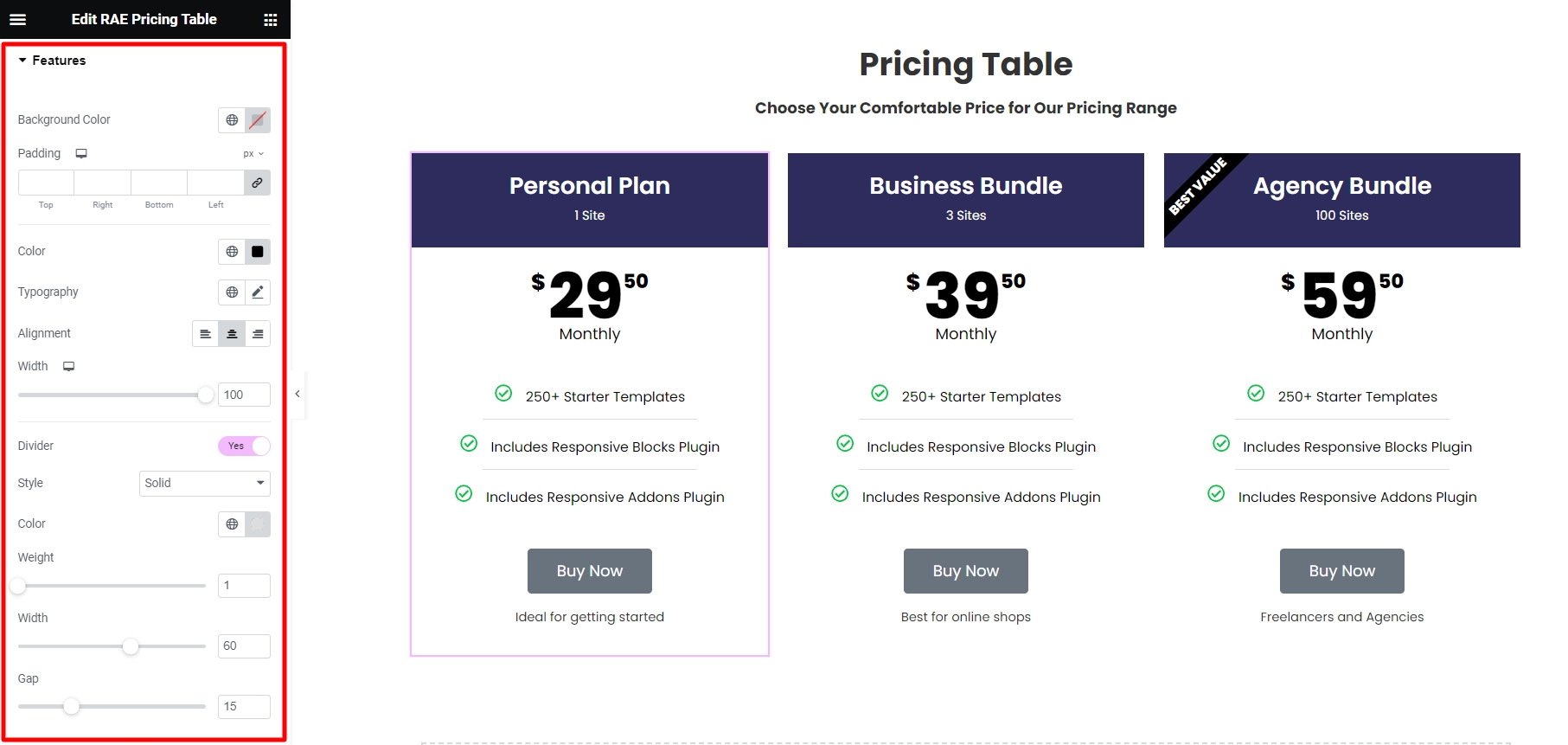
Task: Collapse the editor side panel arrow
Action: coord(298,394)
